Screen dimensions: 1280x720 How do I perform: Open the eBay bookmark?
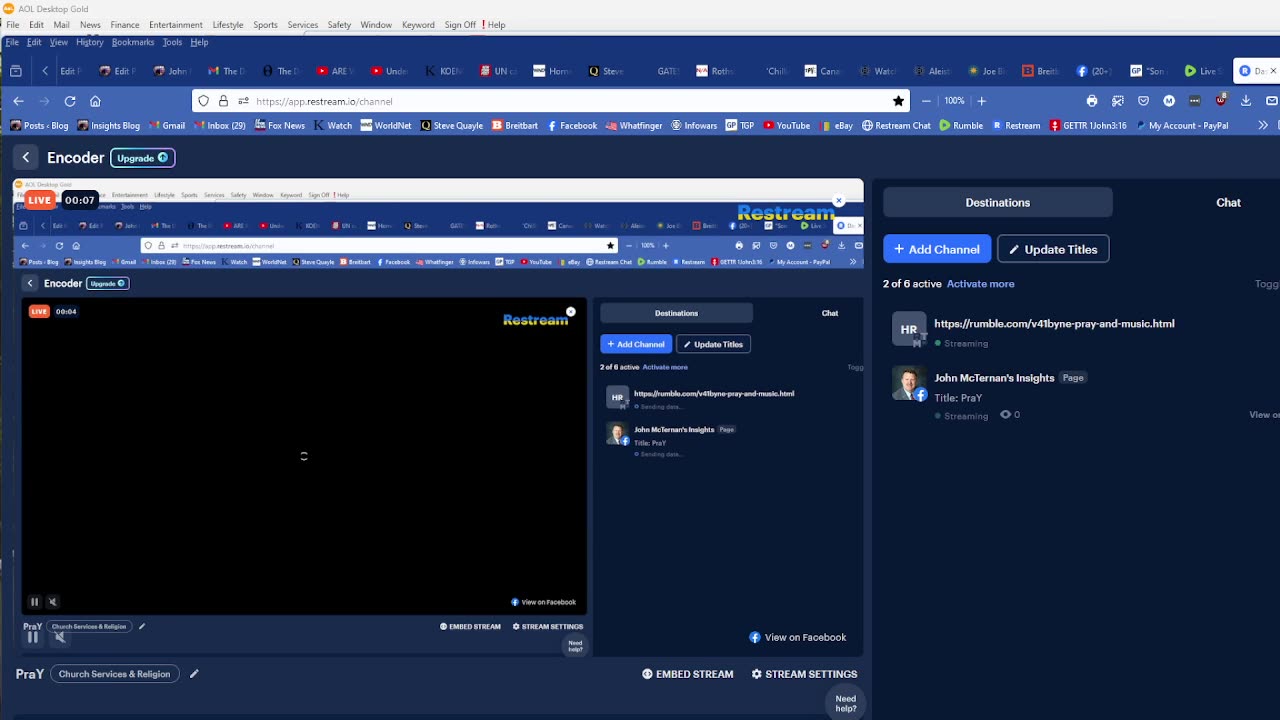point(838,125)
